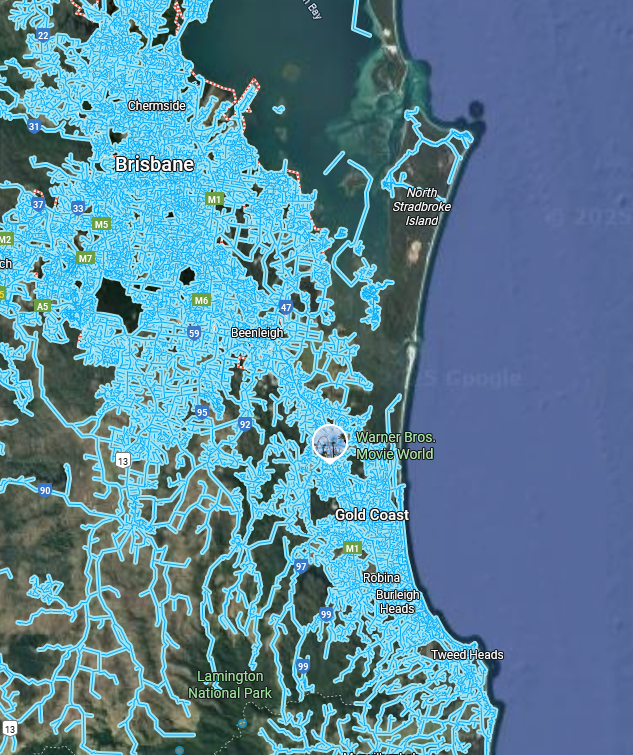This screenshot has height=755, width=633.
Task: Click the route 59 shield
Action: 194,332
